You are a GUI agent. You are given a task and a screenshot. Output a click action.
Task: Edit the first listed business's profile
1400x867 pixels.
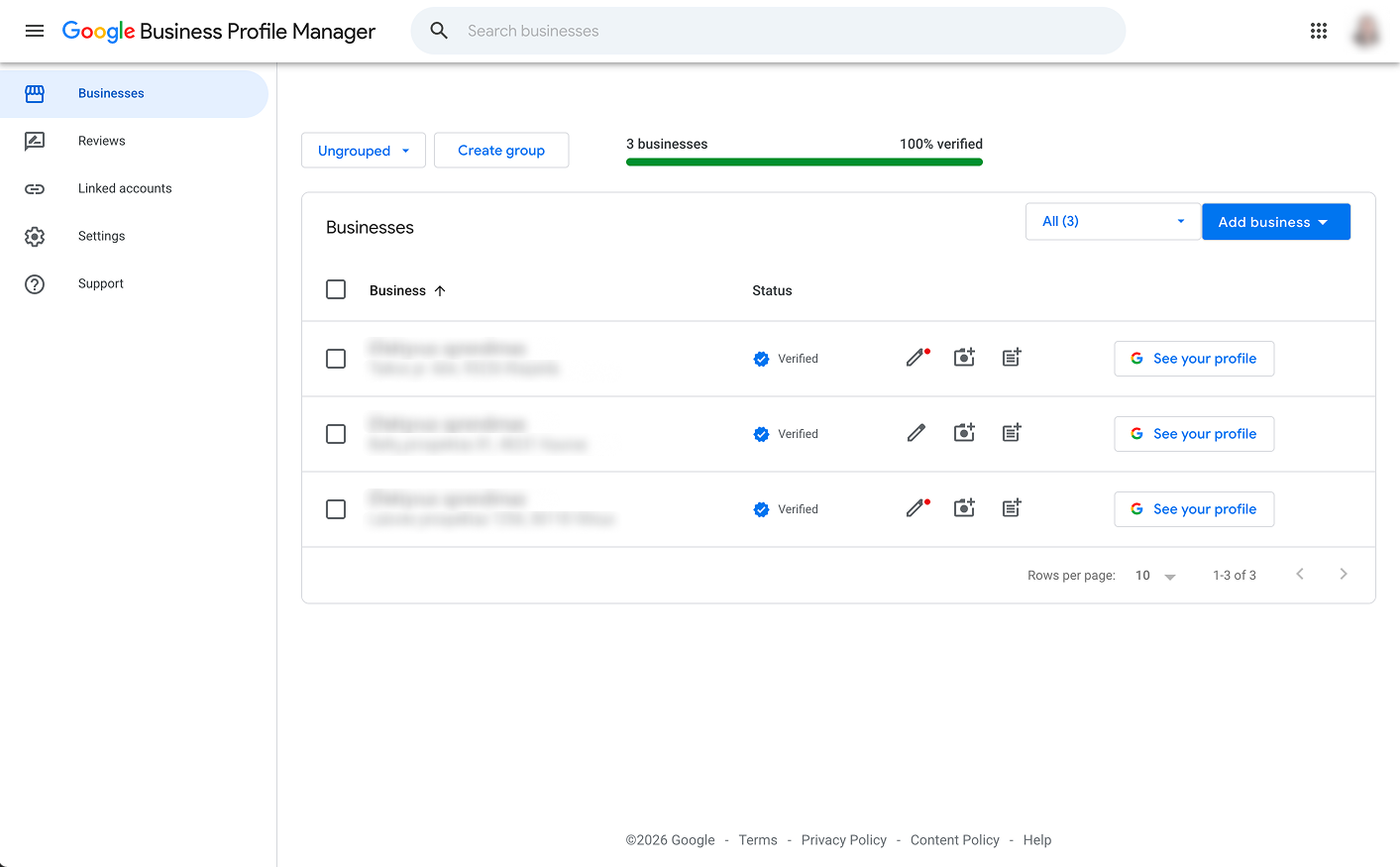pos(916,358)
